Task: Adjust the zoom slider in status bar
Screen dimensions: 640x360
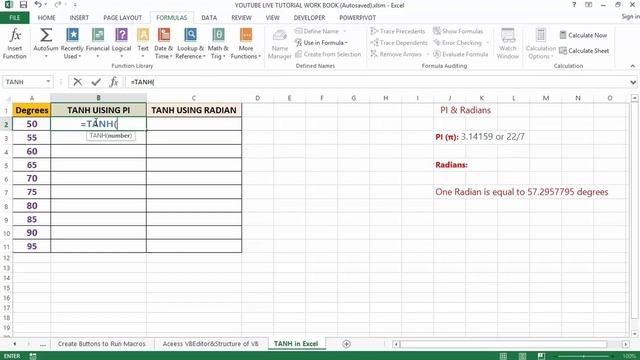Action: coord(584,356)
